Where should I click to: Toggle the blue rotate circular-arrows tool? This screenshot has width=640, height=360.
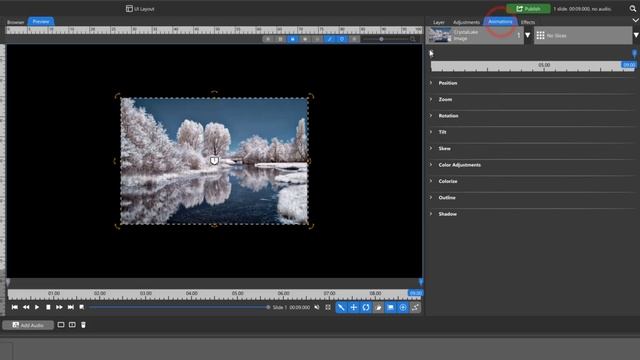click(x=366, y=307)
